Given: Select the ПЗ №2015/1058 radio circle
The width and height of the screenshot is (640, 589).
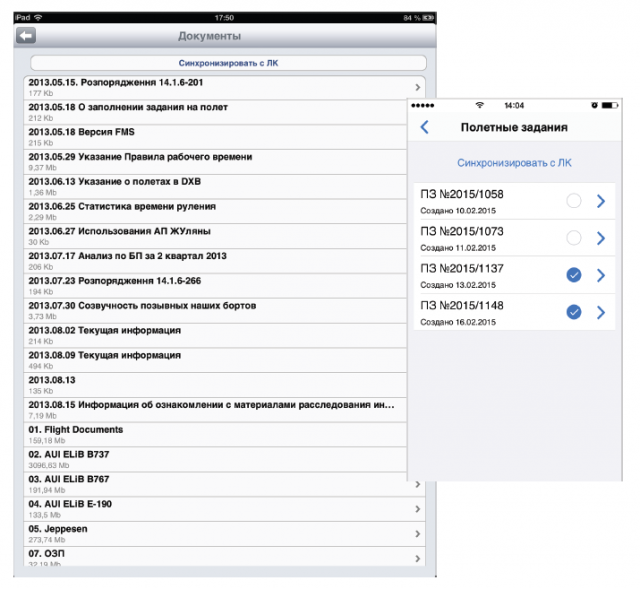Looking at the screenshot, I should (x=573, y=201).
